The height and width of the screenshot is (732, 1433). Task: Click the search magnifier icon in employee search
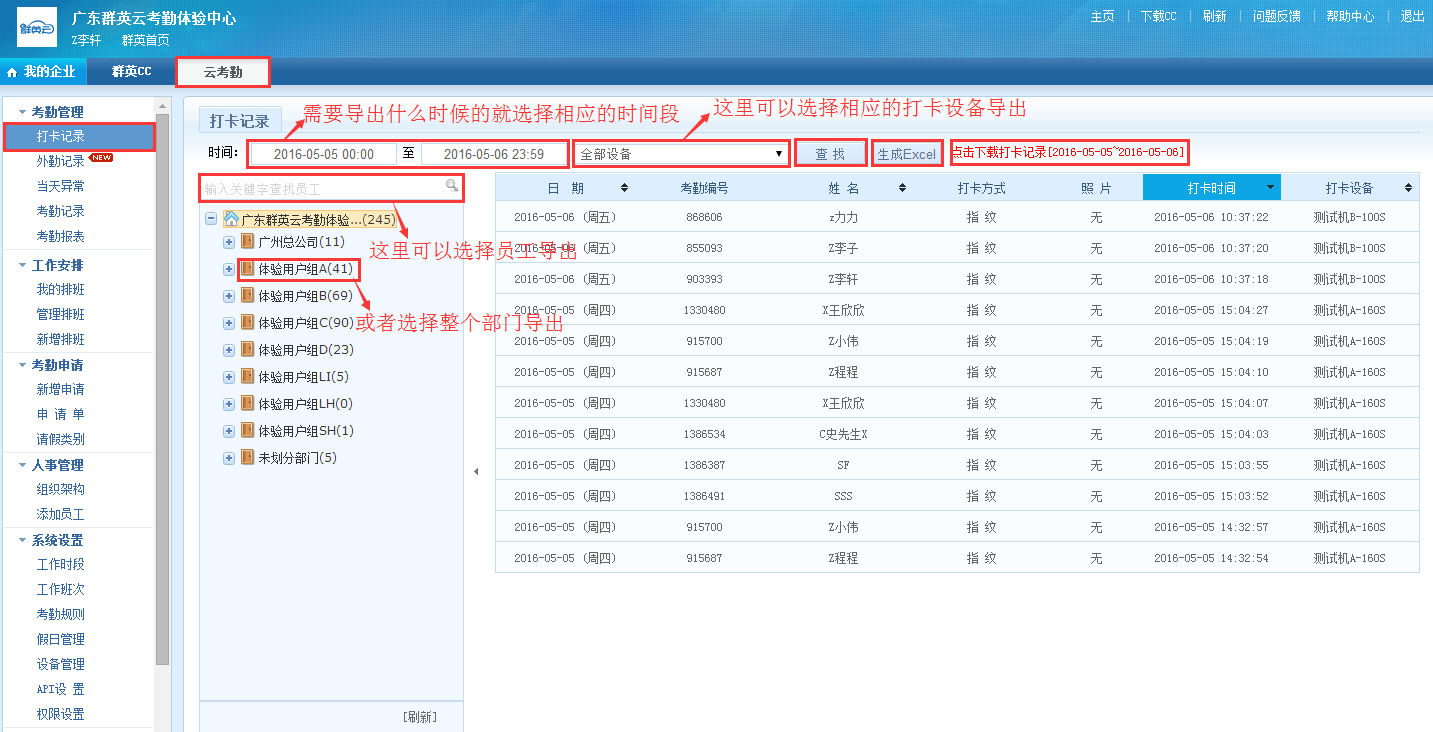click(452, 185)
